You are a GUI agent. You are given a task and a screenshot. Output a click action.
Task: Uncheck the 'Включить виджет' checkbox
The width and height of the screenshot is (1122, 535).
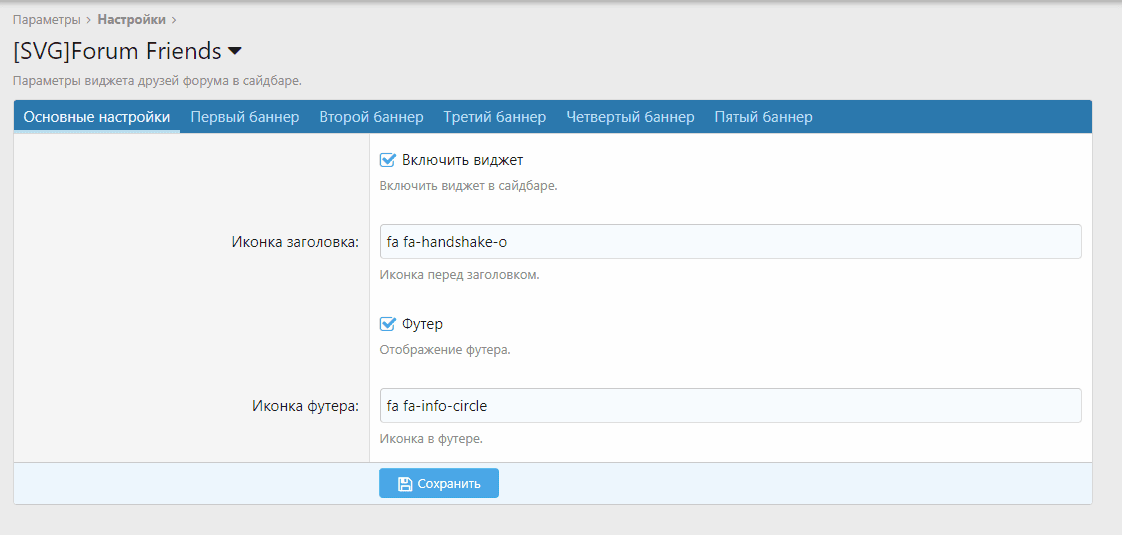(388, 160)
